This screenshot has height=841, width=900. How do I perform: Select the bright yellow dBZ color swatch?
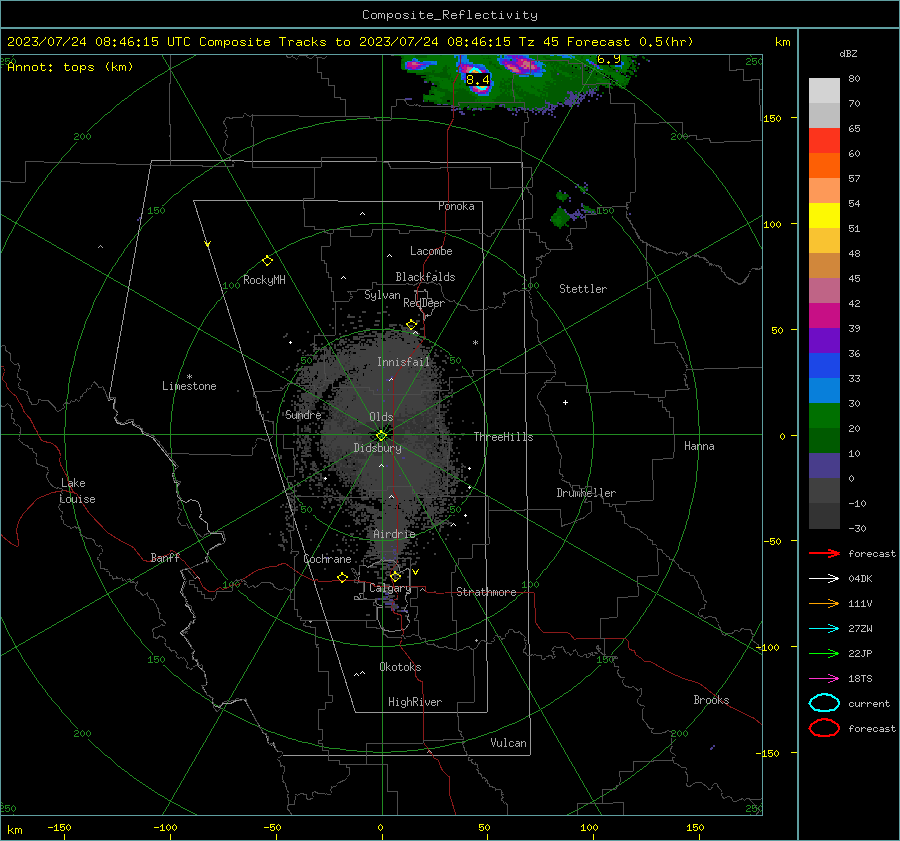pyautogui.click(x=824, y=215)
